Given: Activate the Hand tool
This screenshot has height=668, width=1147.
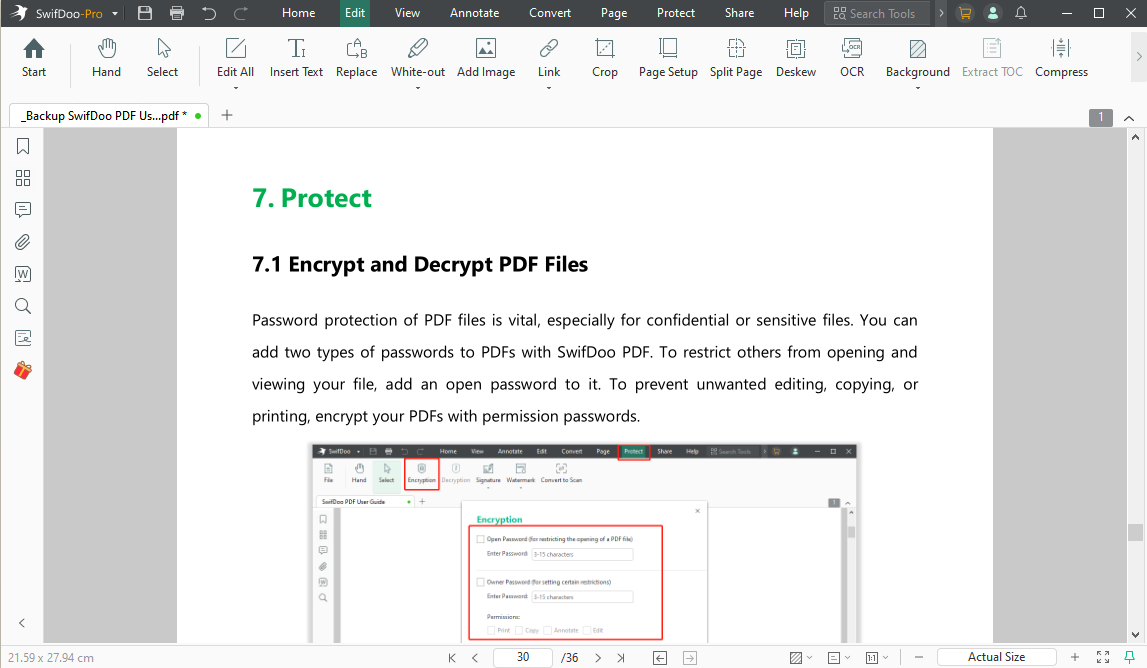Looking at the screenshot, I should (106, 58).
